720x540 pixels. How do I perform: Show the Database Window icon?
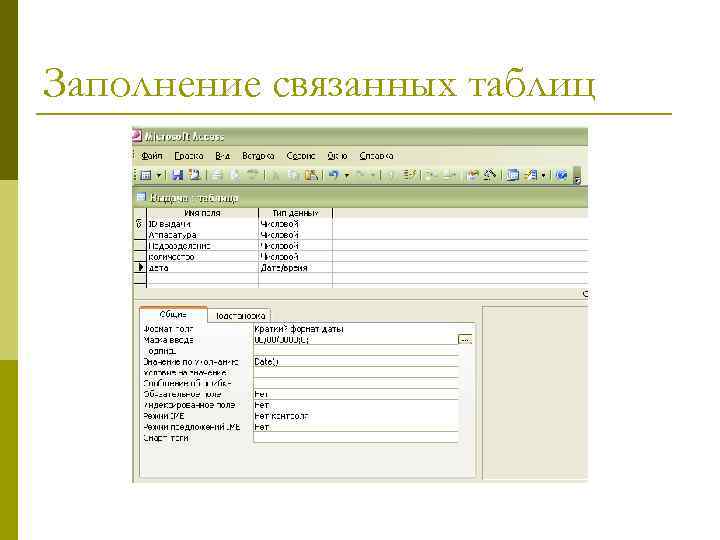(x=512, y=175)
